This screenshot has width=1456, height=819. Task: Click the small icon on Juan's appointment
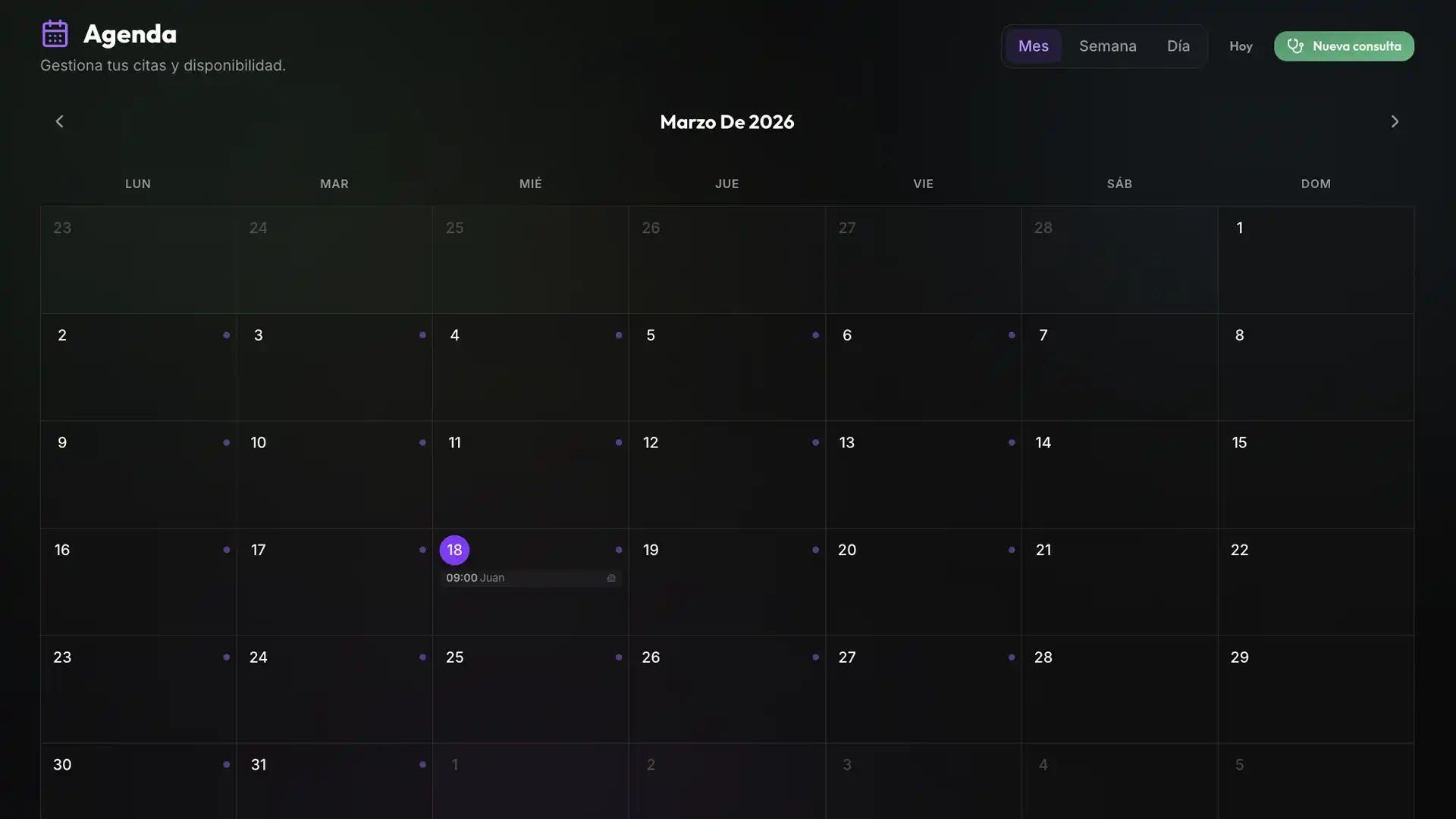(x=611, y=579)
